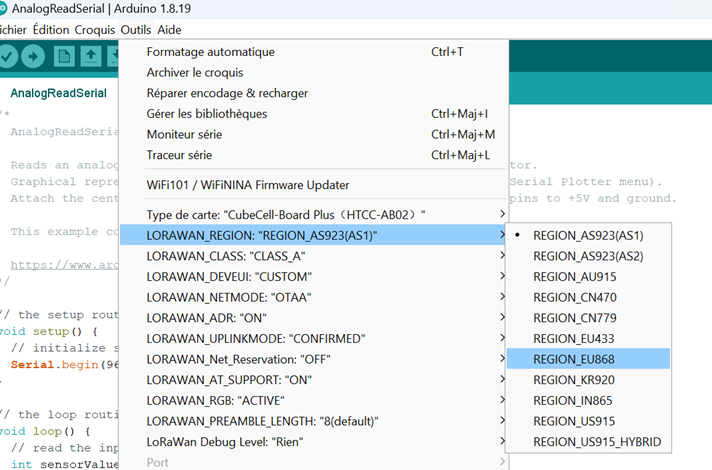
Task: Select the REGION_US915_HYBRID option
Action: pyautogui.click(x=588, y=442)
